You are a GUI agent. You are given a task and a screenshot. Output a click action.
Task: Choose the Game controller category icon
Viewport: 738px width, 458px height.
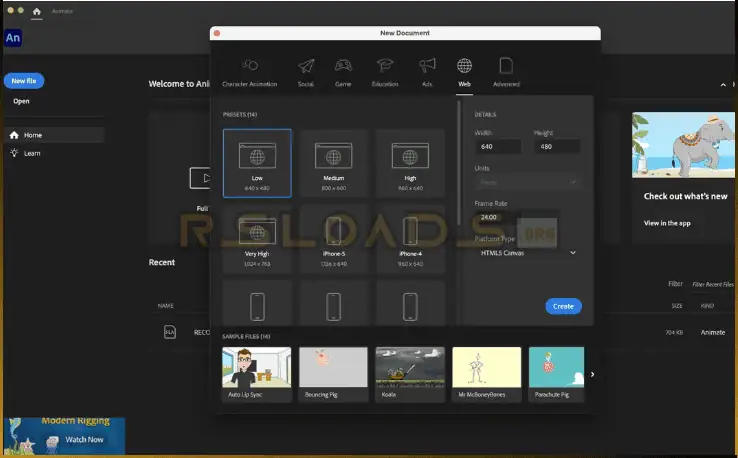[x=343, y=67]
